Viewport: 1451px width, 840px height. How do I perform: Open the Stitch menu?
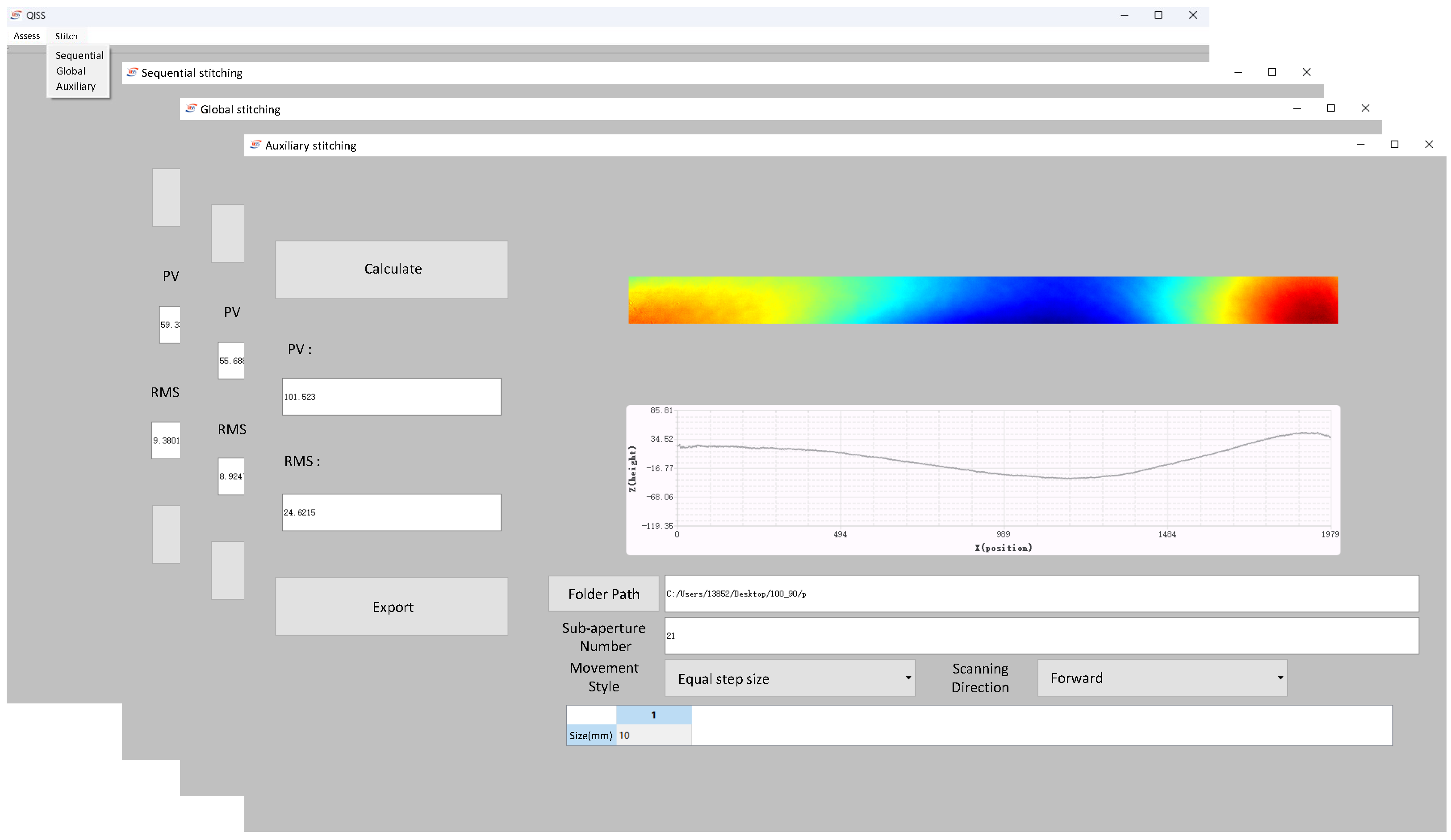click(66, 36)
